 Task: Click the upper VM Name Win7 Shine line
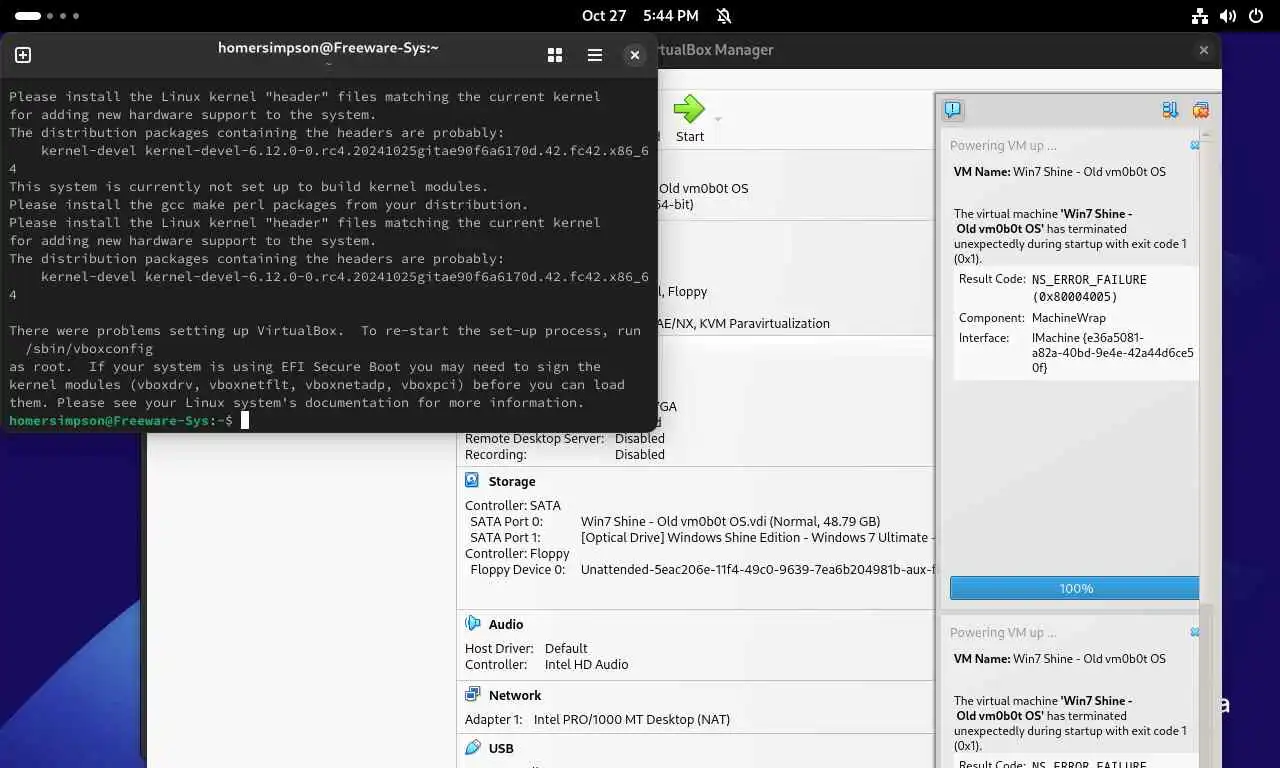point(1060,172)
